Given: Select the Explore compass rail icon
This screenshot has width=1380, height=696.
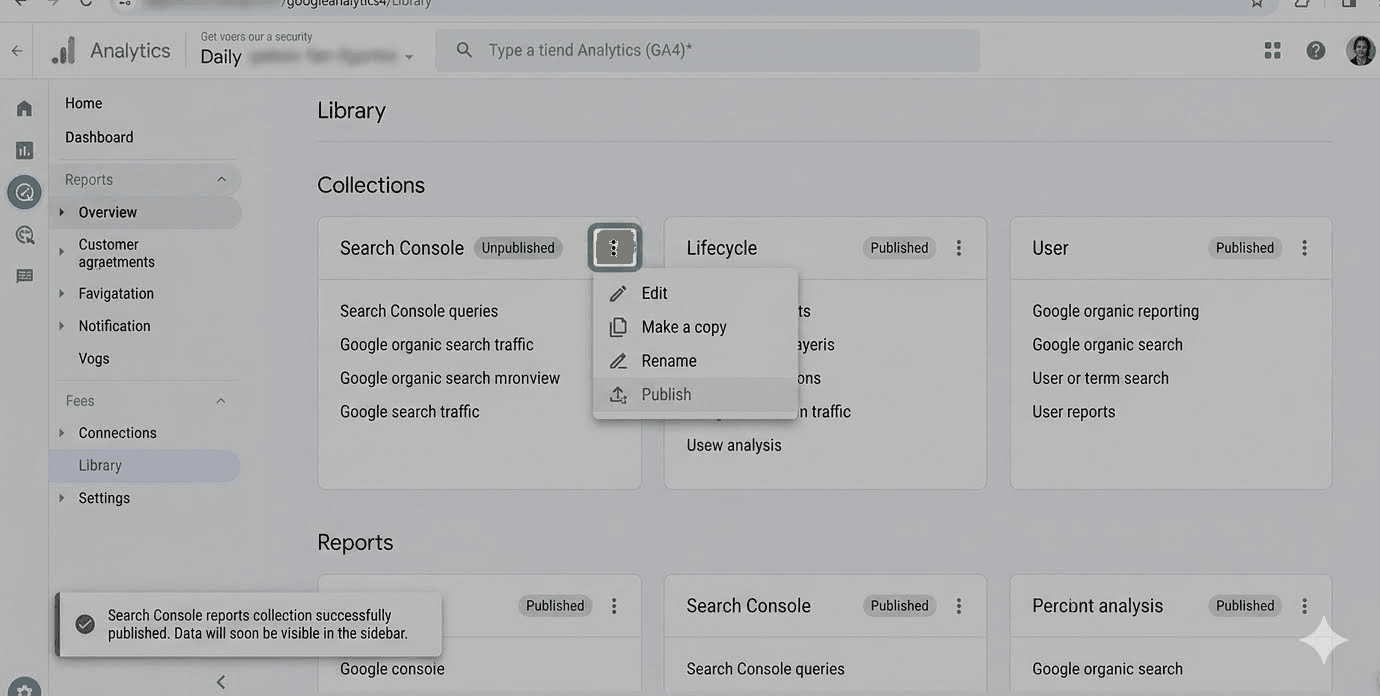Looking at the screenshot, I should click(24, 192).
